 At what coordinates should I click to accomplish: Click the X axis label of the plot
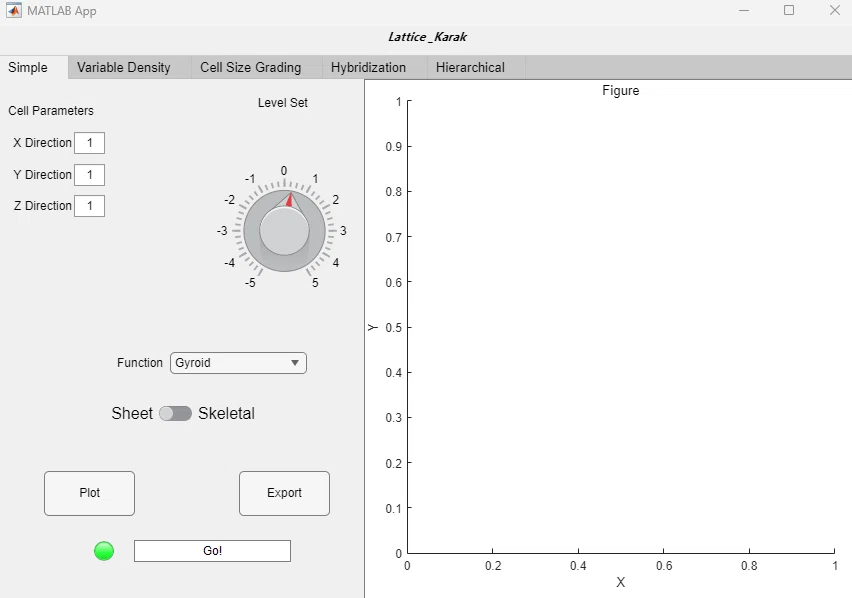[621, 583]
